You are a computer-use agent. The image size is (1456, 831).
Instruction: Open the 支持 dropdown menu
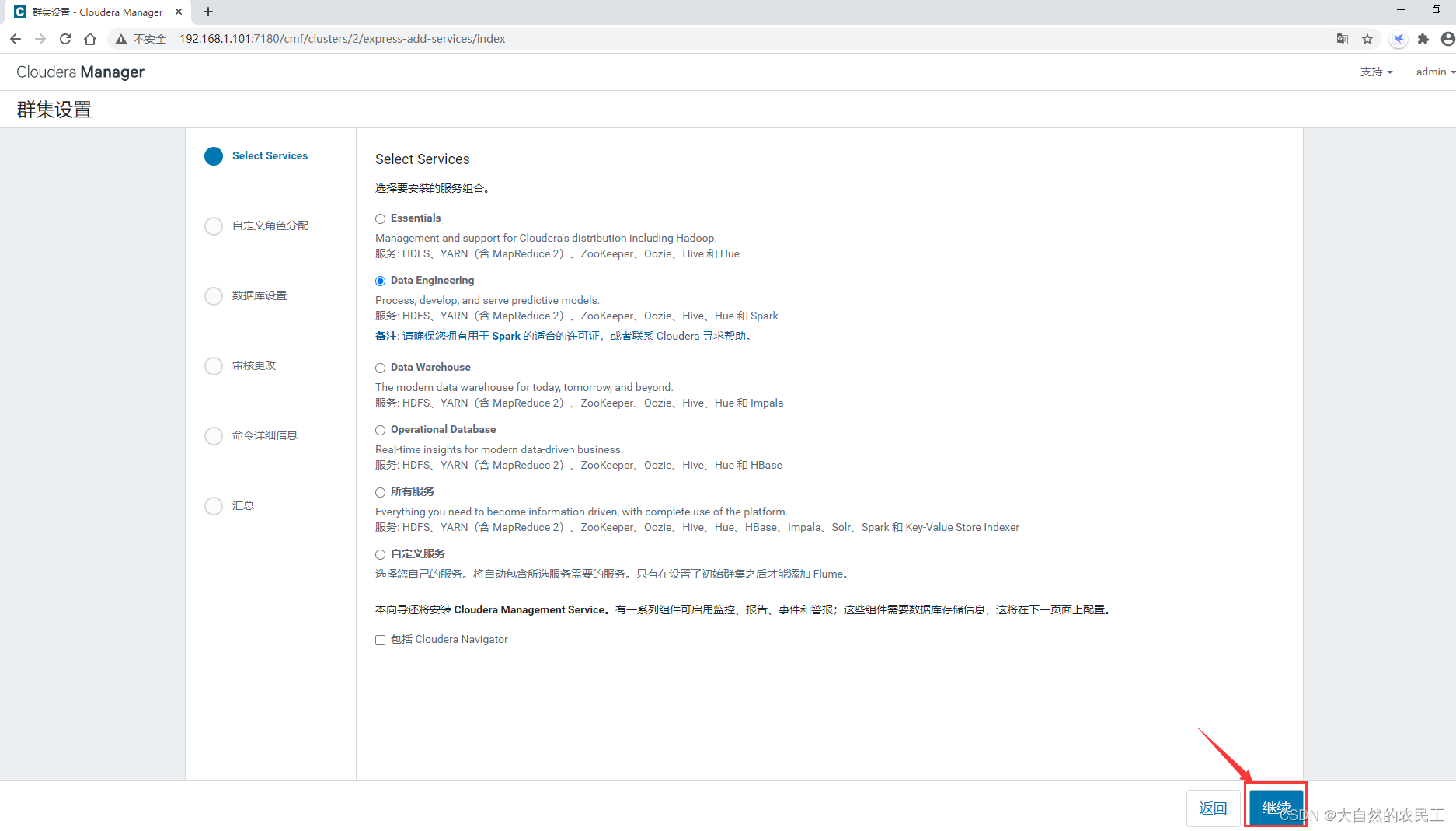pyautogui.click(x=1376, y=72)
